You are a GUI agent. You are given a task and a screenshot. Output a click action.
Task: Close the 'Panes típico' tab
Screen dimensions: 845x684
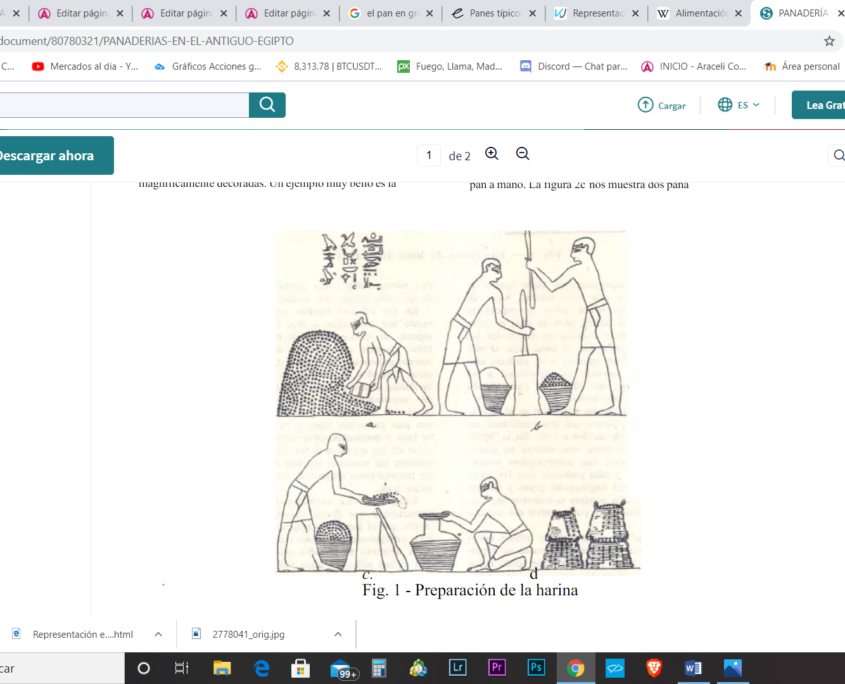click(532, 13)
